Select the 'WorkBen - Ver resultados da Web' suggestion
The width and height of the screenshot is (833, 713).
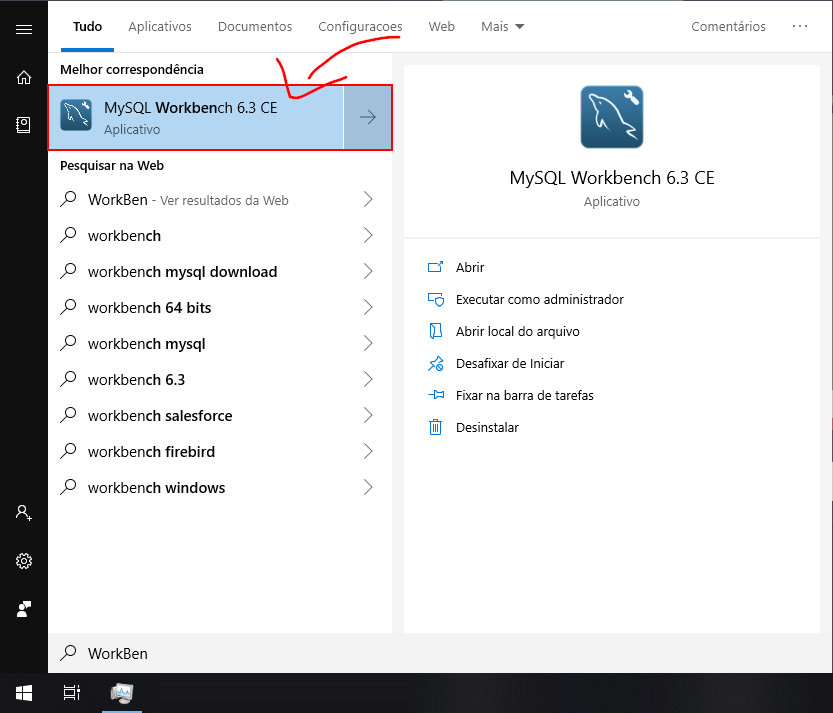click(220, 200)
